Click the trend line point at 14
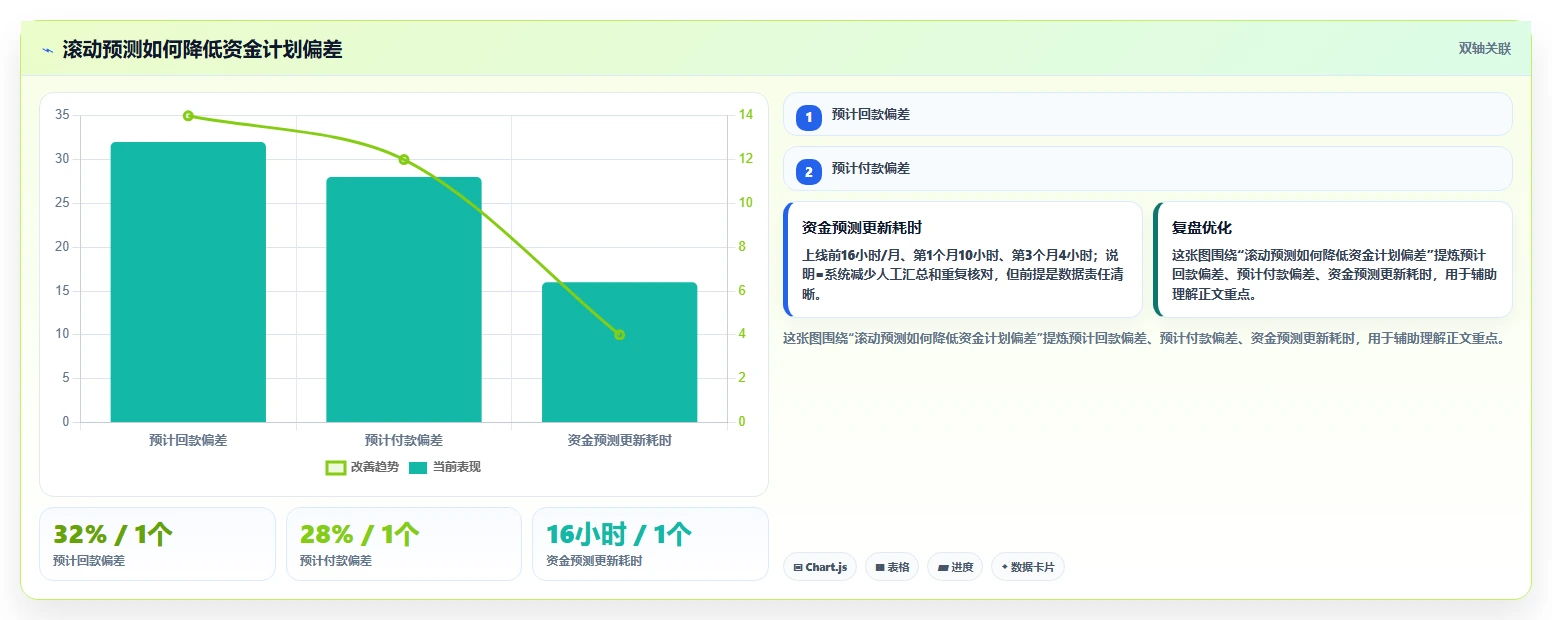Screen dimensions: 1552x620 [x=188, y=116]
